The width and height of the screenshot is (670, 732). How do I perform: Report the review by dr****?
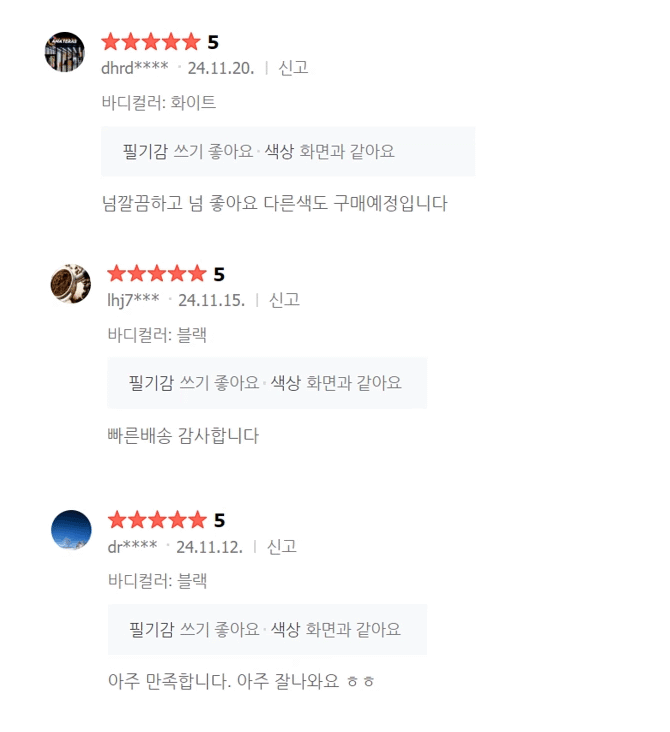pos(281,547)
